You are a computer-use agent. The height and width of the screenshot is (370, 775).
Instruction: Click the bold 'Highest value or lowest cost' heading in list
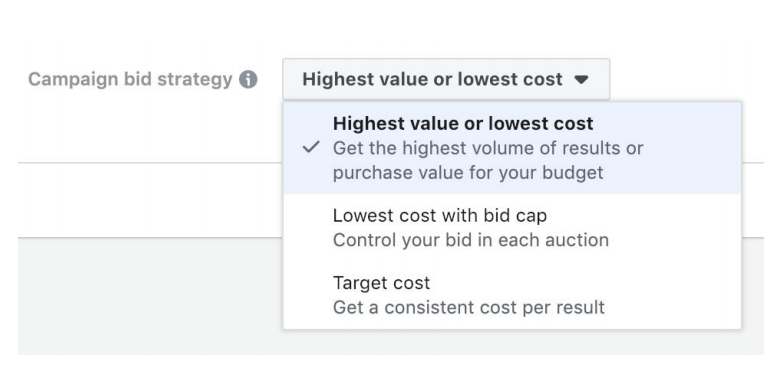pos(463,123)
